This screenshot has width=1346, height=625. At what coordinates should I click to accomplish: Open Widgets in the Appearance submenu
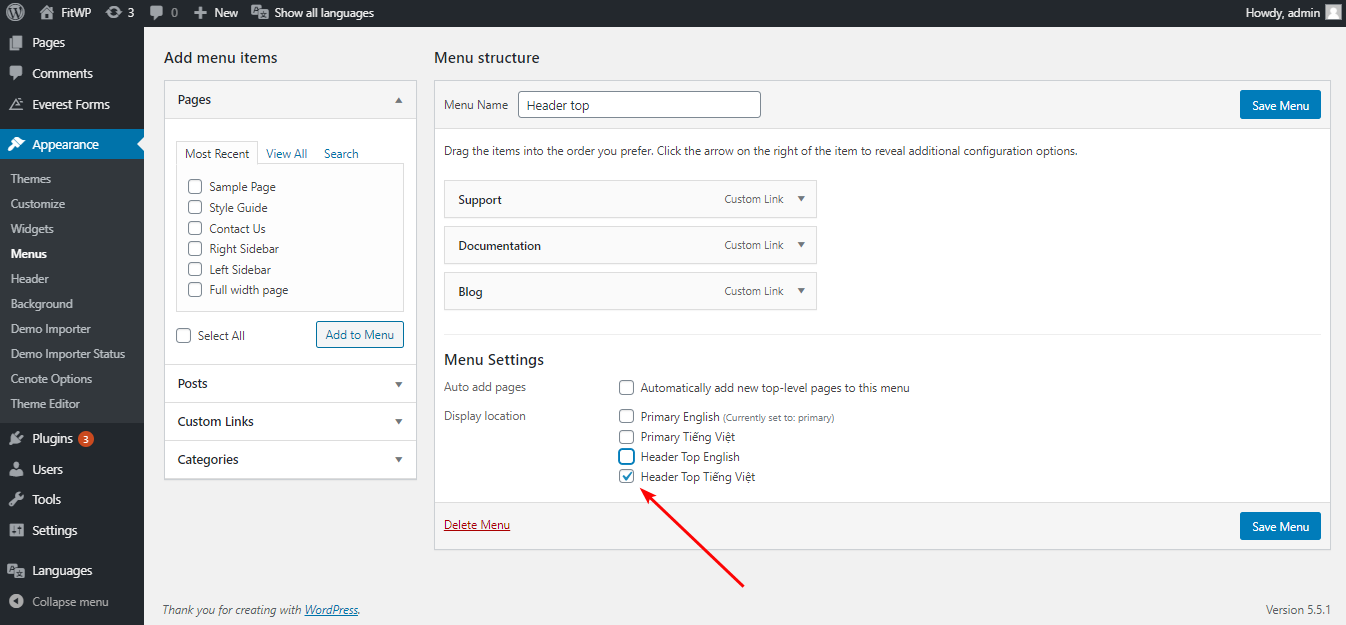32,229
